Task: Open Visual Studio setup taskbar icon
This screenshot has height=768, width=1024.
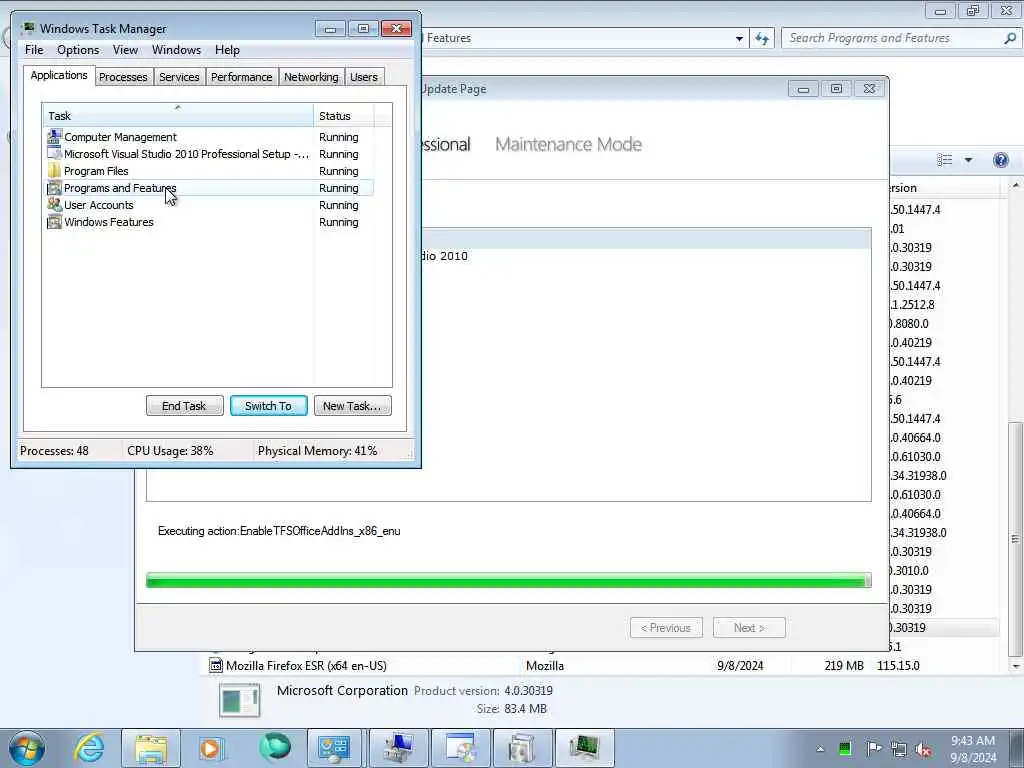Action: pos(460,748)
